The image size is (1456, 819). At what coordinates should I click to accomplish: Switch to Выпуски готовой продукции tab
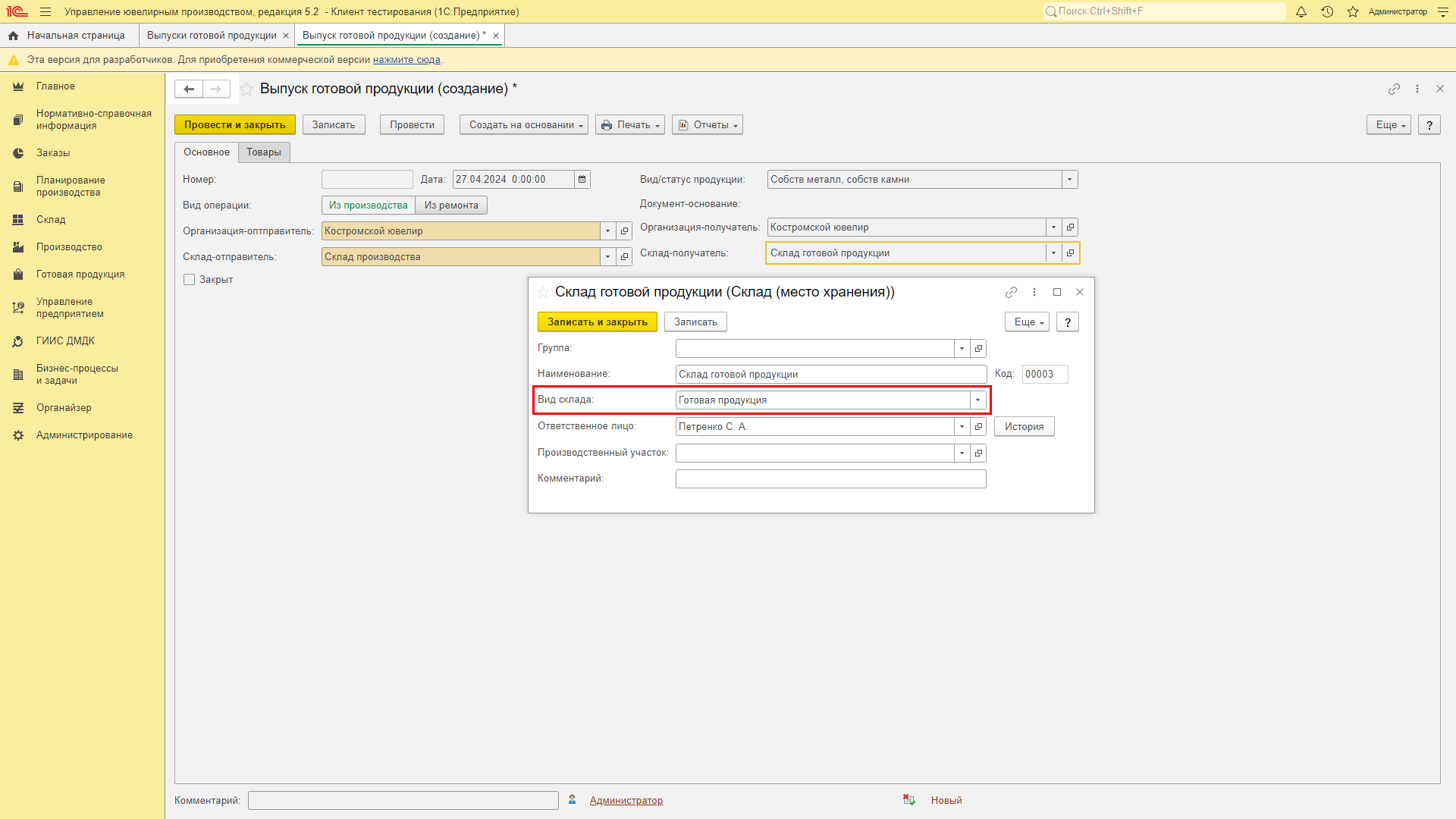[212, 36]
